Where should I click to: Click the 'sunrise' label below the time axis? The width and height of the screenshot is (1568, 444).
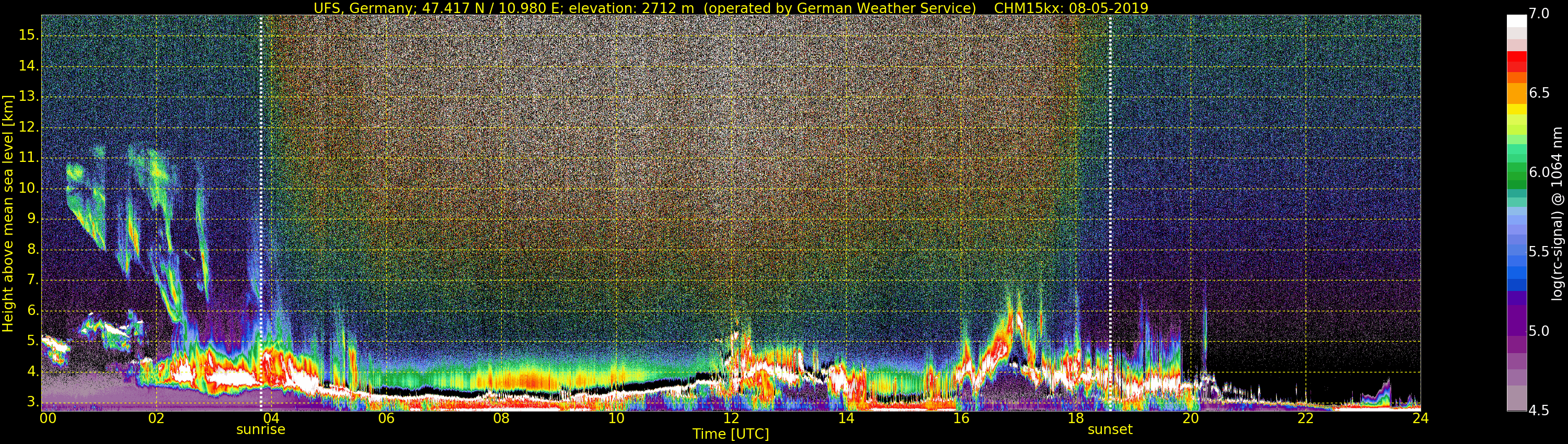[260, 429]
